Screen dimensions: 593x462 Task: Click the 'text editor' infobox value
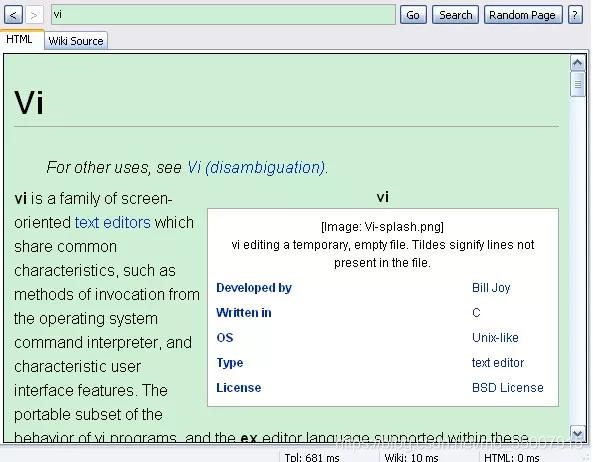[498, 363]
